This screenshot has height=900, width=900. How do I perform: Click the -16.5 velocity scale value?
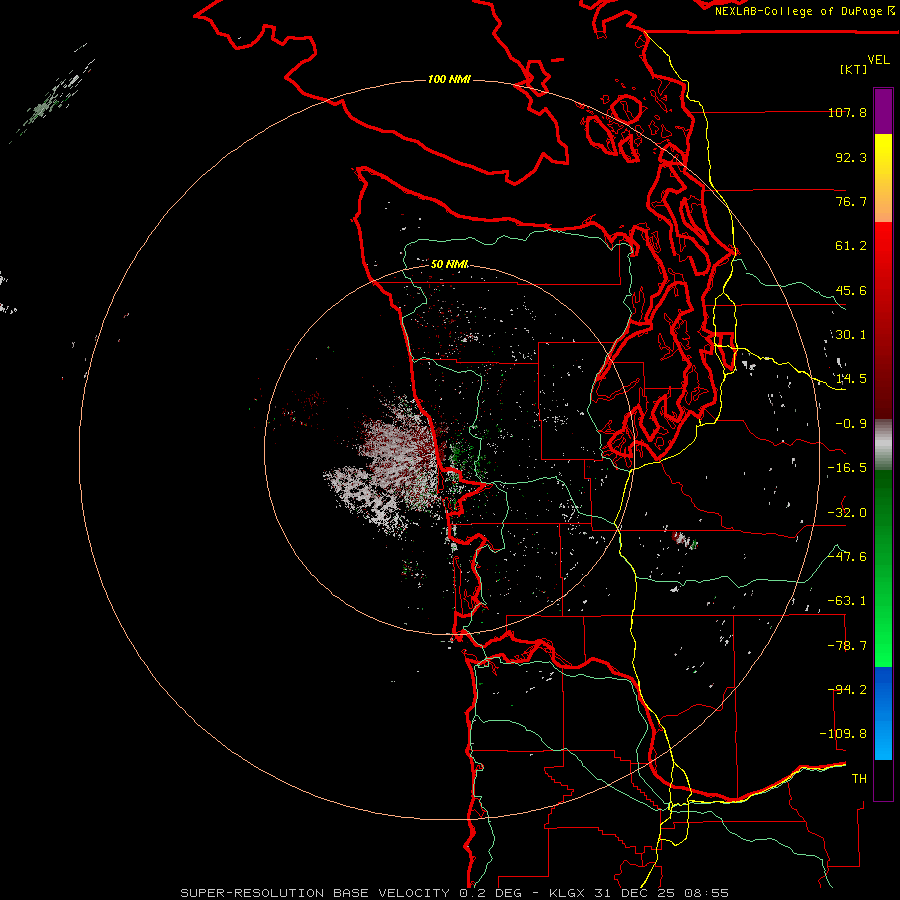point(847,468)
